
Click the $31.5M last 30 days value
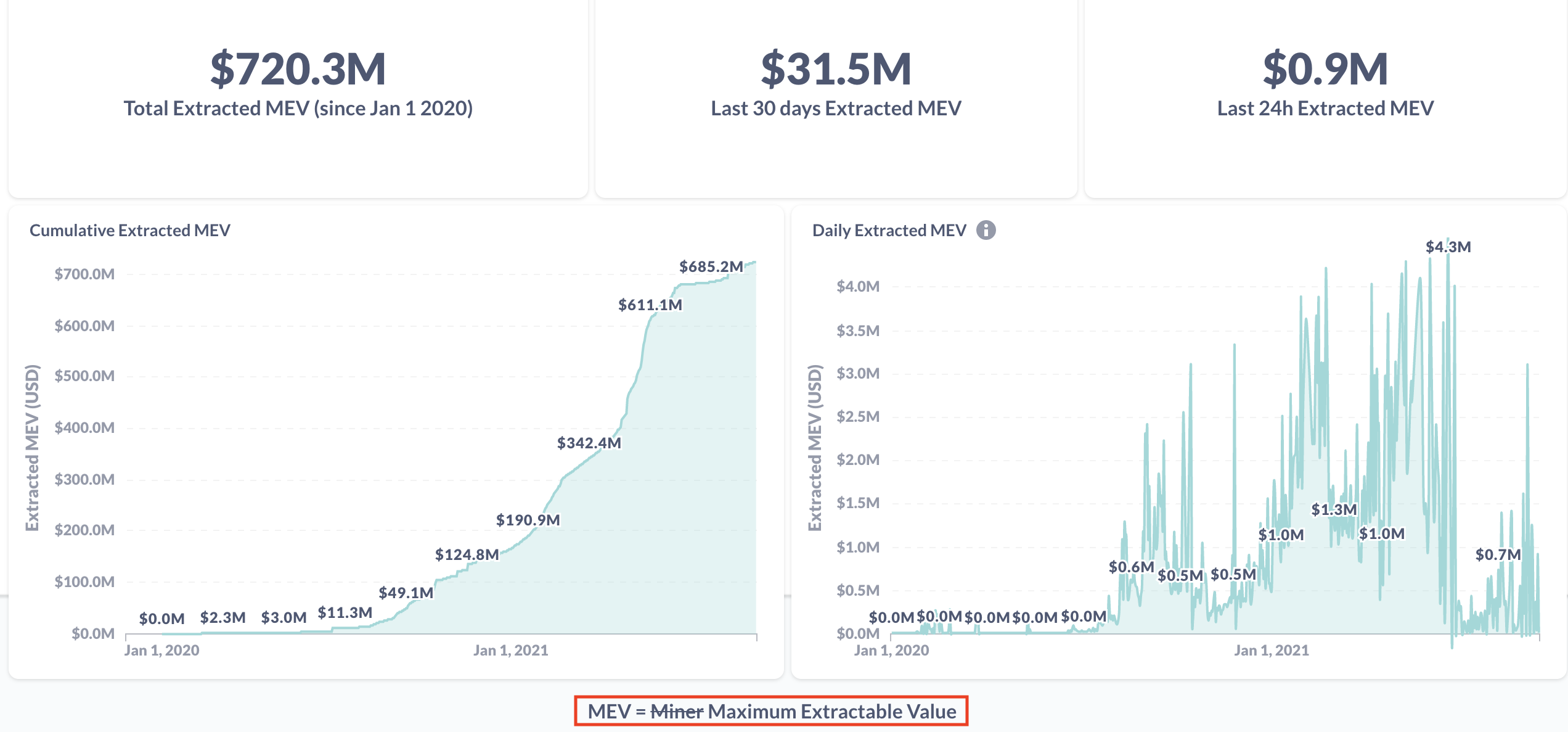click(836, 69)
